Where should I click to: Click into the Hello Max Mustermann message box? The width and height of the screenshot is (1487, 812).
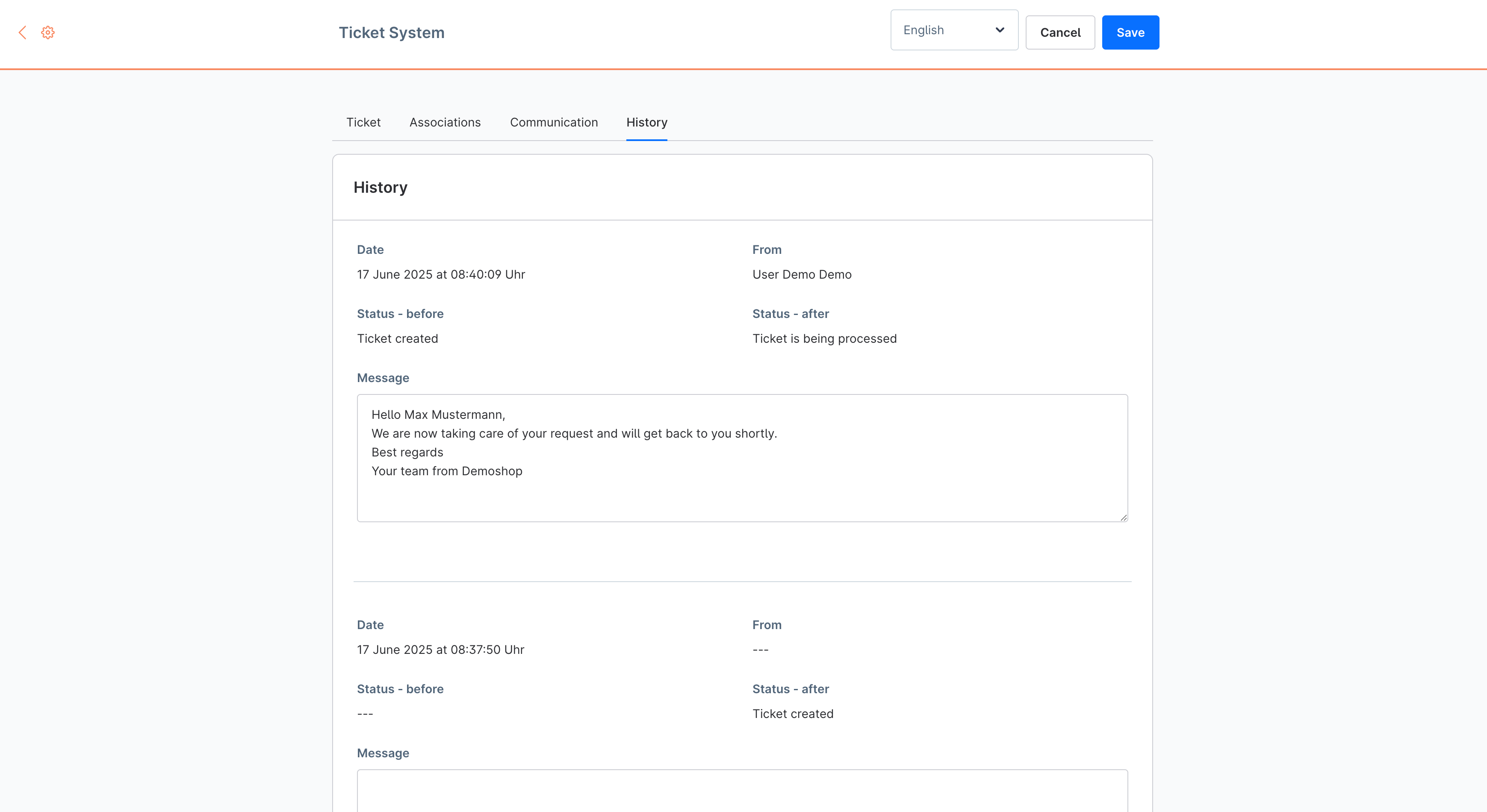point(742,458)
